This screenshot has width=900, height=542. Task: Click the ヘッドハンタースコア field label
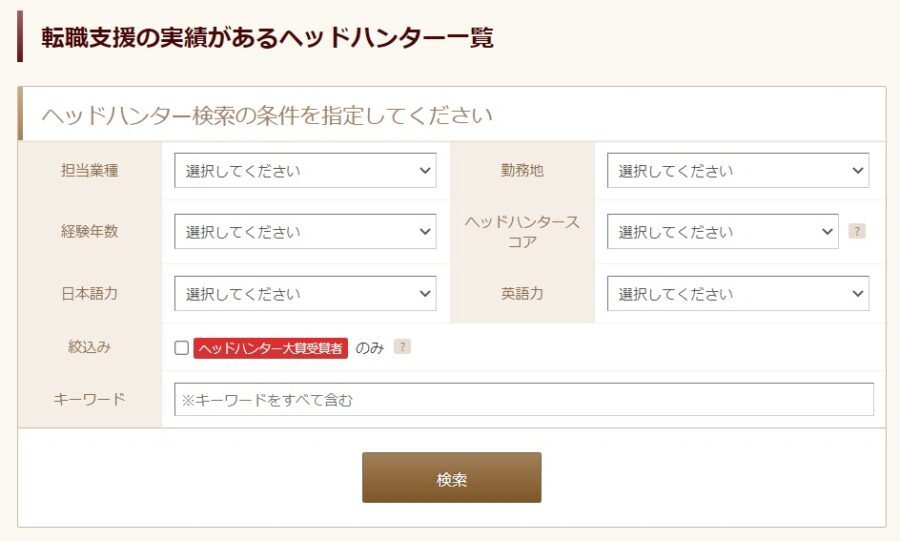[522, 231]
